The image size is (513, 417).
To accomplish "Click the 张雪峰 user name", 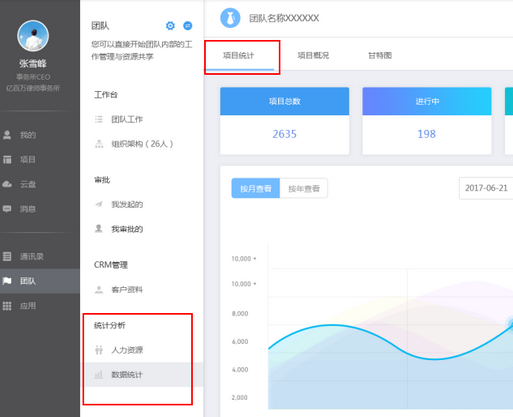I will (x=33, y=63).
